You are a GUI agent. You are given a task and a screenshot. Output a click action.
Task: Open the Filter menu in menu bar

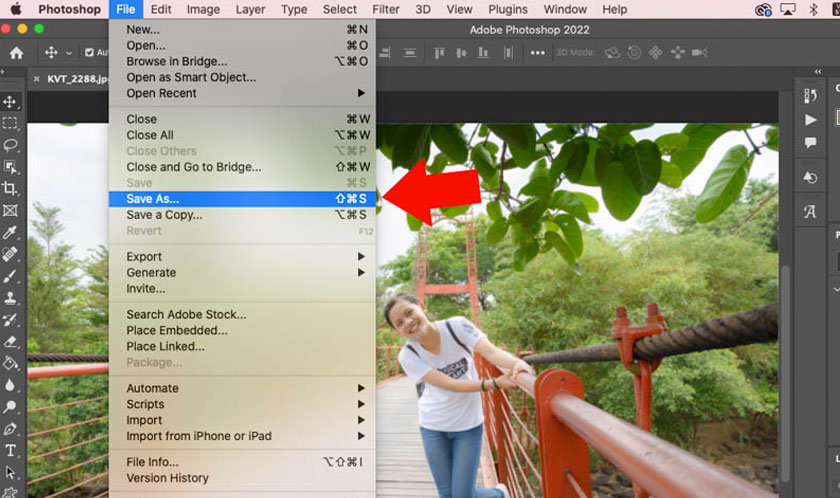(x=385, y=9)
